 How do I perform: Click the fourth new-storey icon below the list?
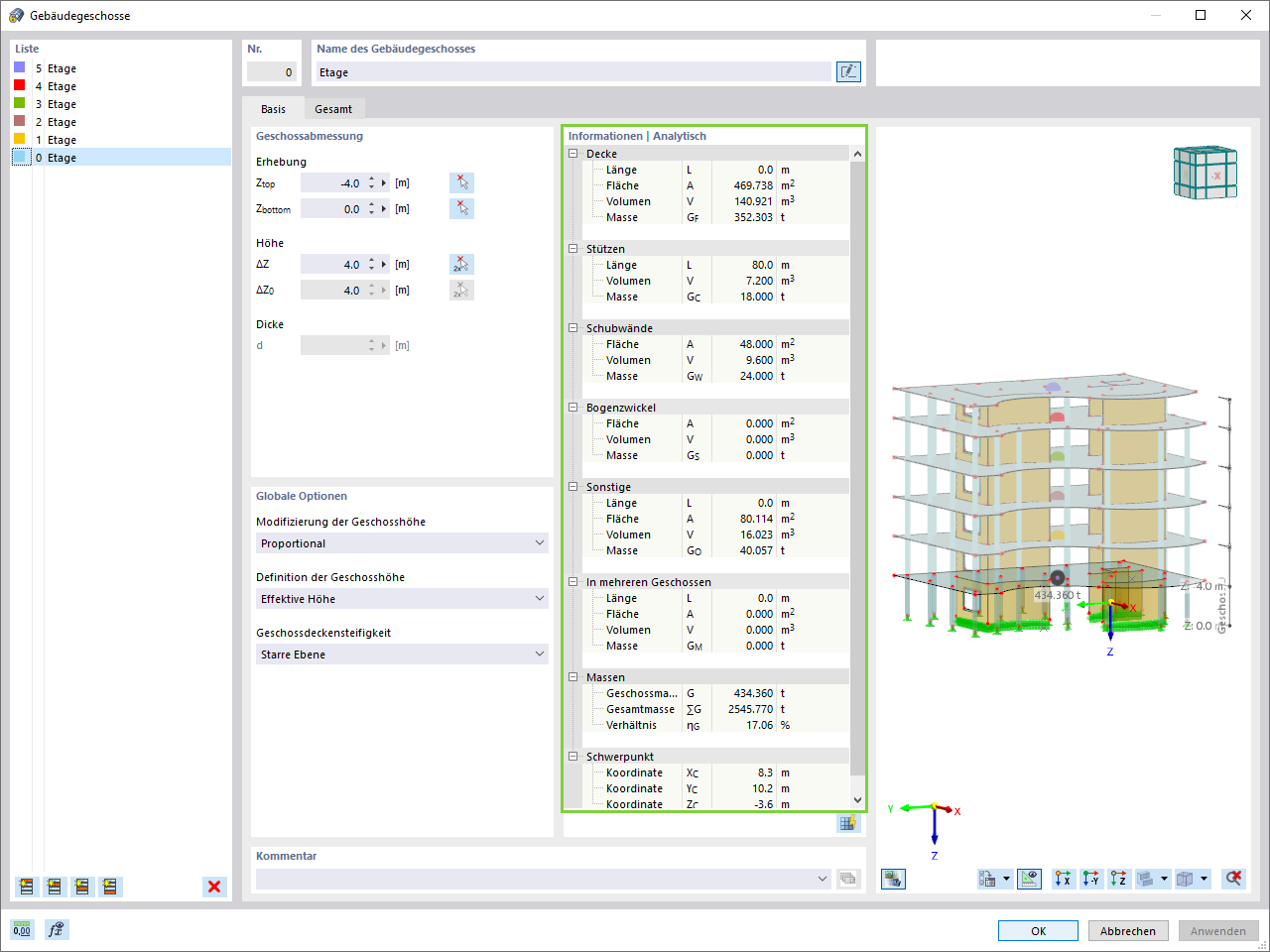pos(110,887)
